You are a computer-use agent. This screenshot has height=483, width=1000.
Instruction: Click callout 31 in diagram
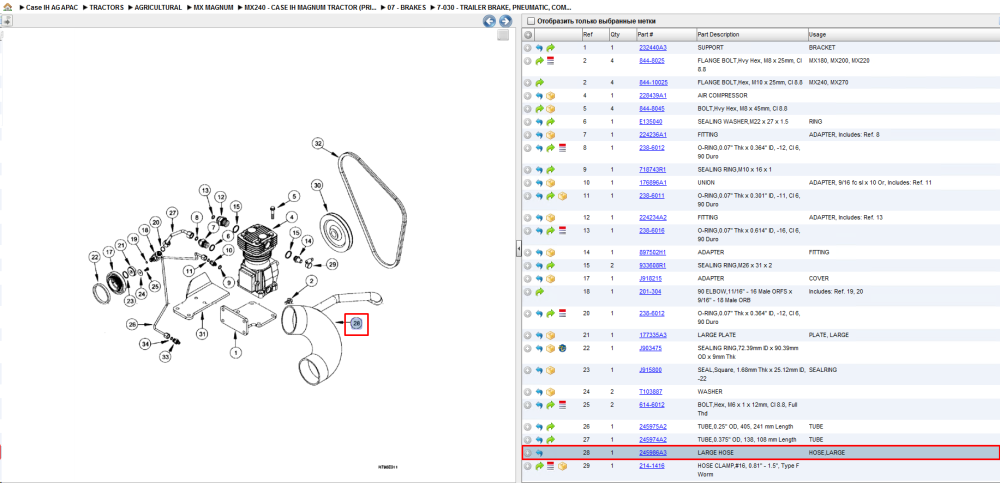[x=202, y=333]
